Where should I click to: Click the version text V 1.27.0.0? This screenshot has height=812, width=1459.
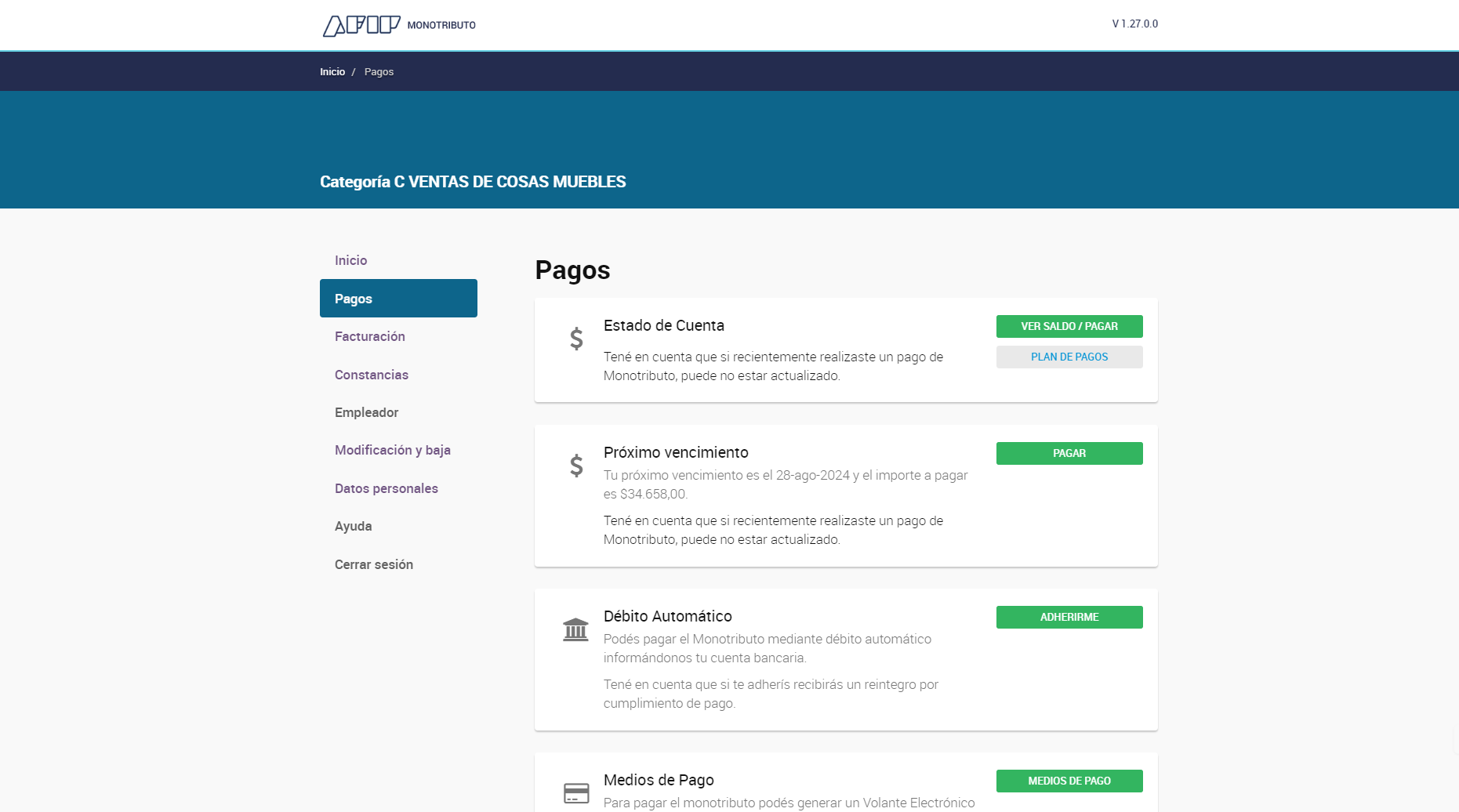pyautogui.click(x=1134, y=24)
